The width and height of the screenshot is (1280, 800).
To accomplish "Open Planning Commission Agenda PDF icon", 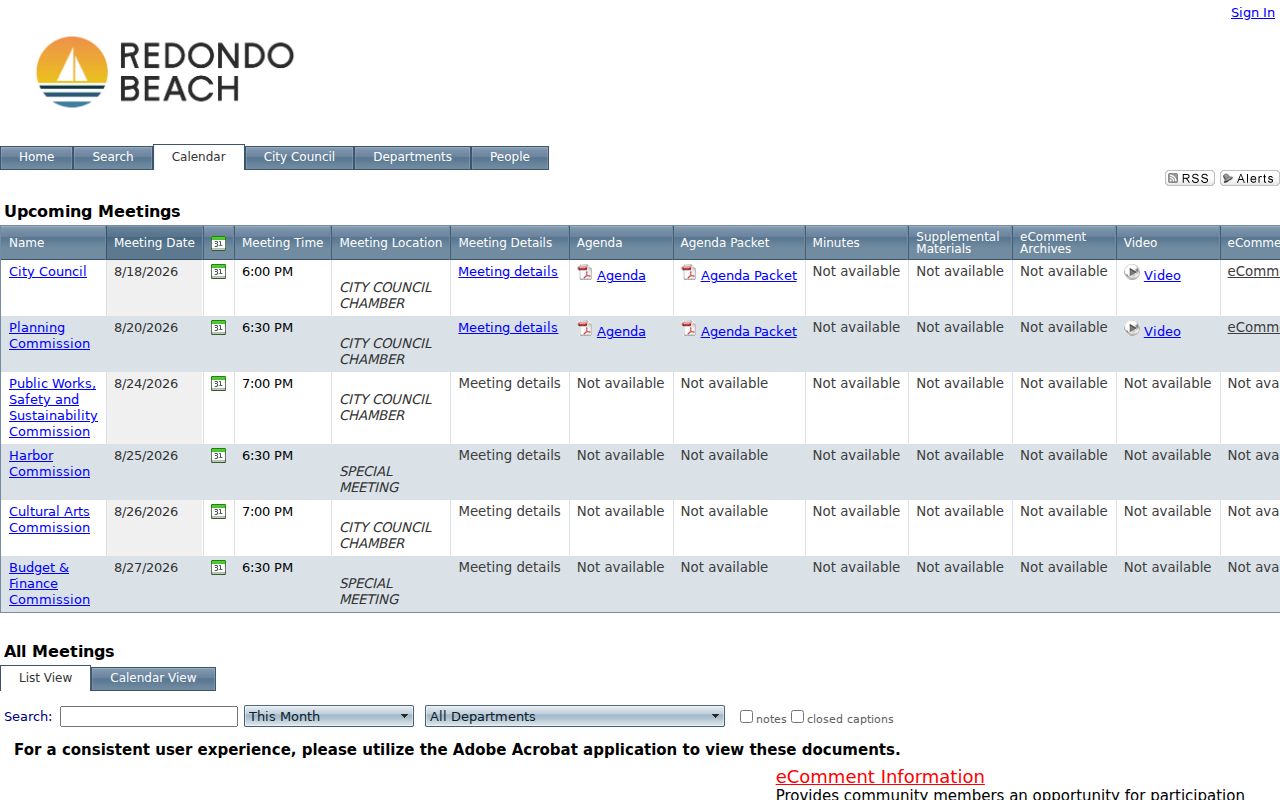I will pos(585,328).
